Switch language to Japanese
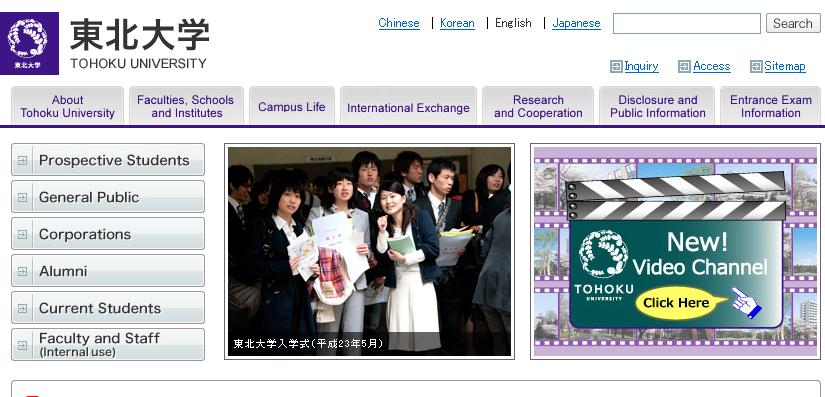This screenshot has height=397, width=825. click(576, 23)
